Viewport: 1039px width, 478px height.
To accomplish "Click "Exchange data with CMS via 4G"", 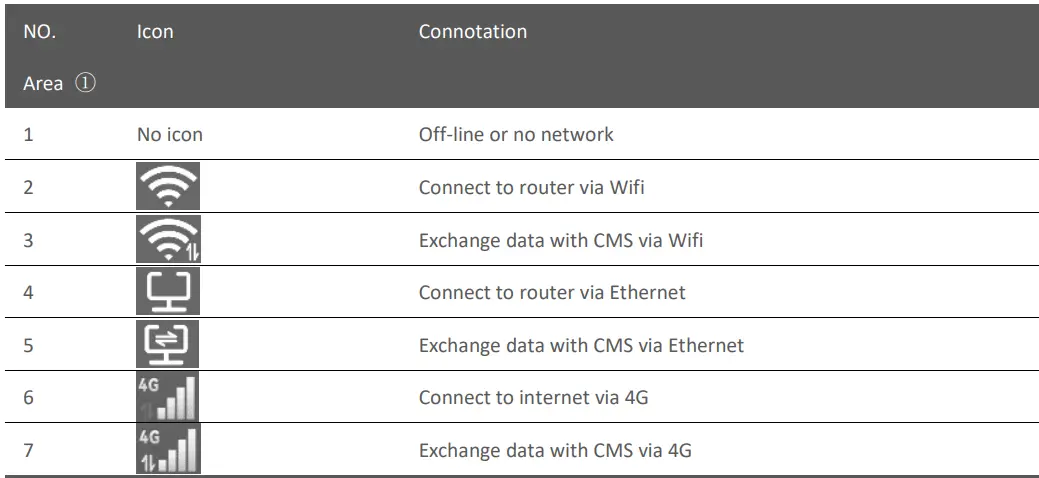I will coord(554,451).
